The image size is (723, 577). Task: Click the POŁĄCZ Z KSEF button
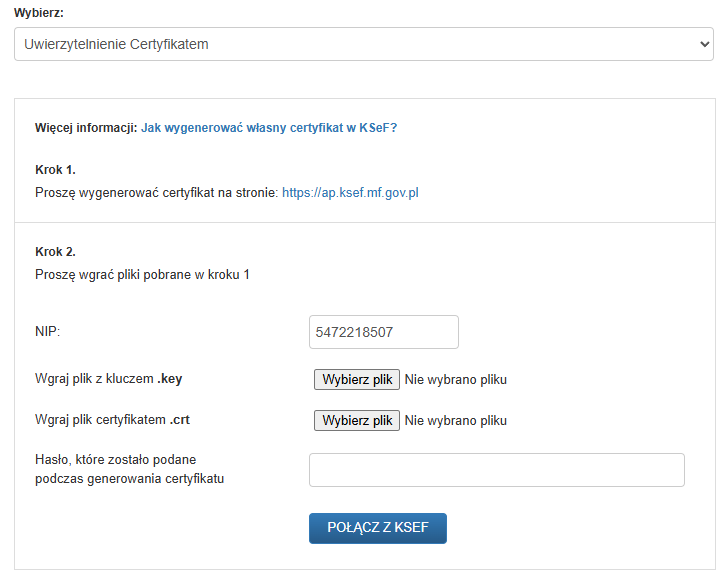[x=377, y=528]
